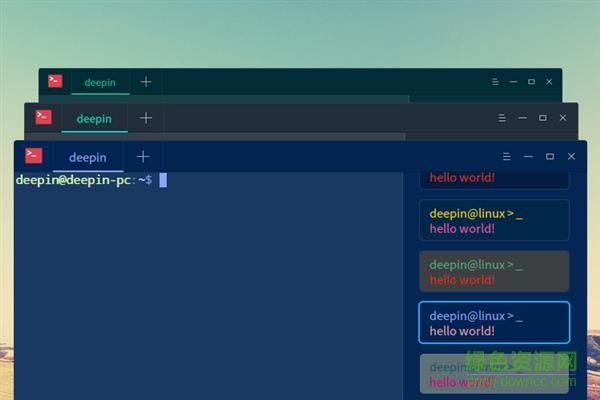This screenshot has height=400, width=600.
Task: Close the middle terminal window
Action: [563, 118]
